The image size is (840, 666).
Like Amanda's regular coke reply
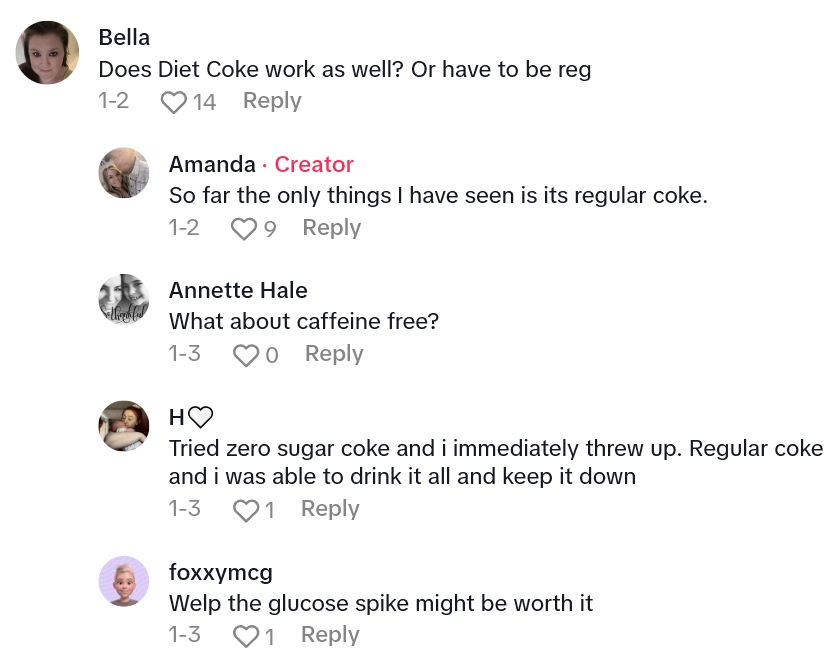click(244, 229)
